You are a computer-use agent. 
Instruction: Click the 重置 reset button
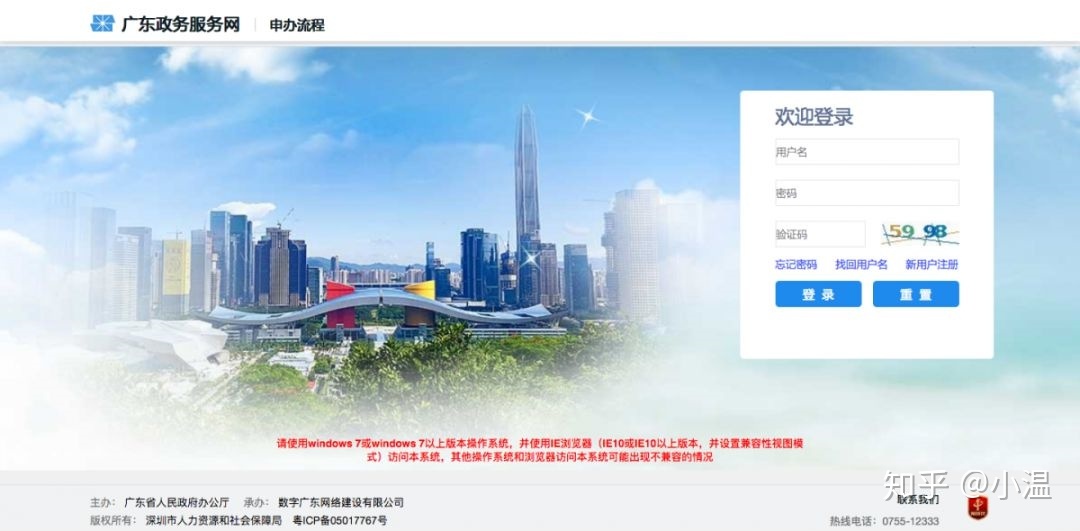coord(915,294)
